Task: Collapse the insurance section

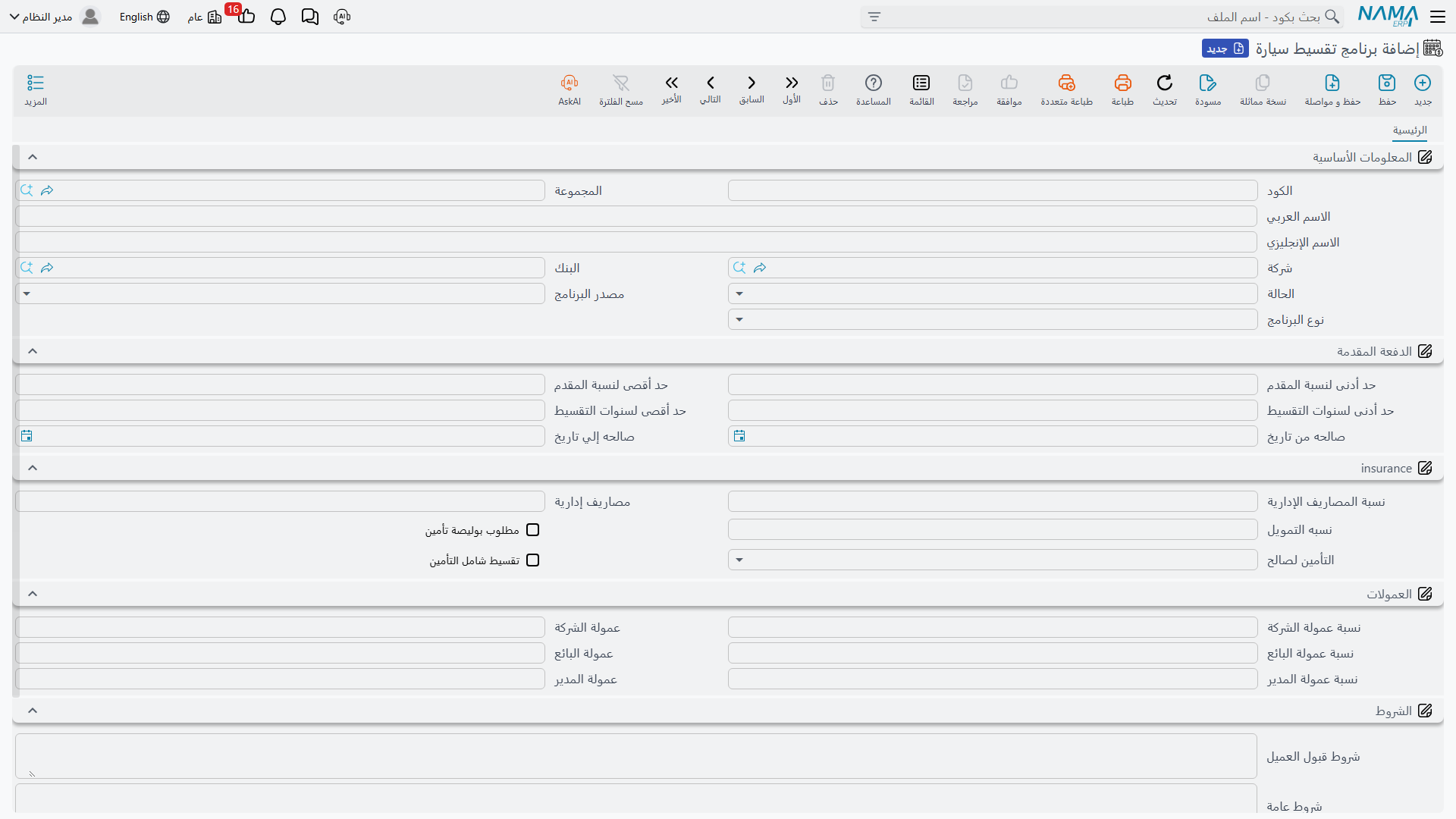Action: [x=33, y=468]
